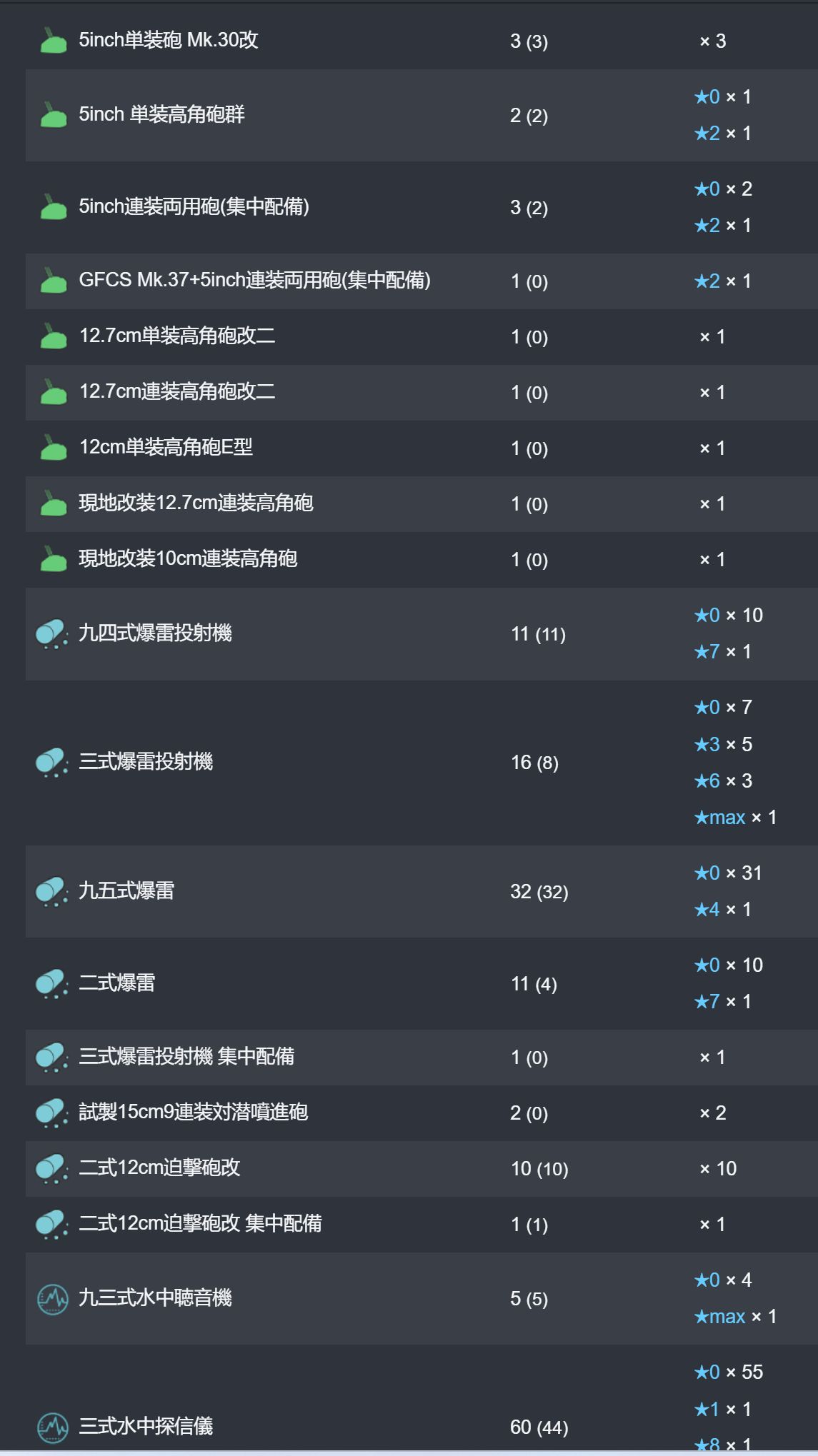Click the gun icon next to 5inch 単装高角砲群
The image size is (818, 1456).
click(x=53, y=115)
